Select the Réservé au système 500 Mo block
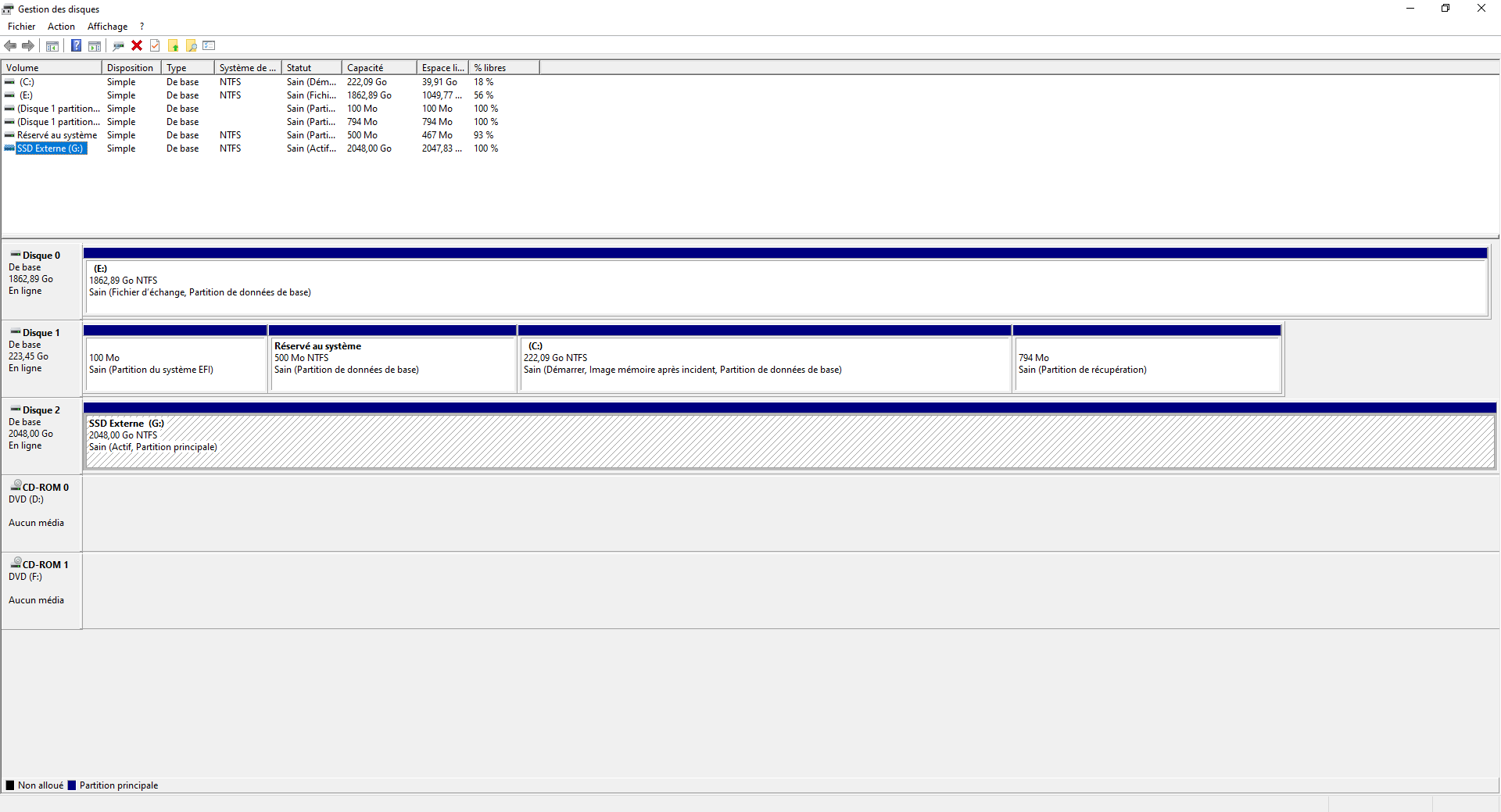 pyautogui.click(x=392, y=359)
